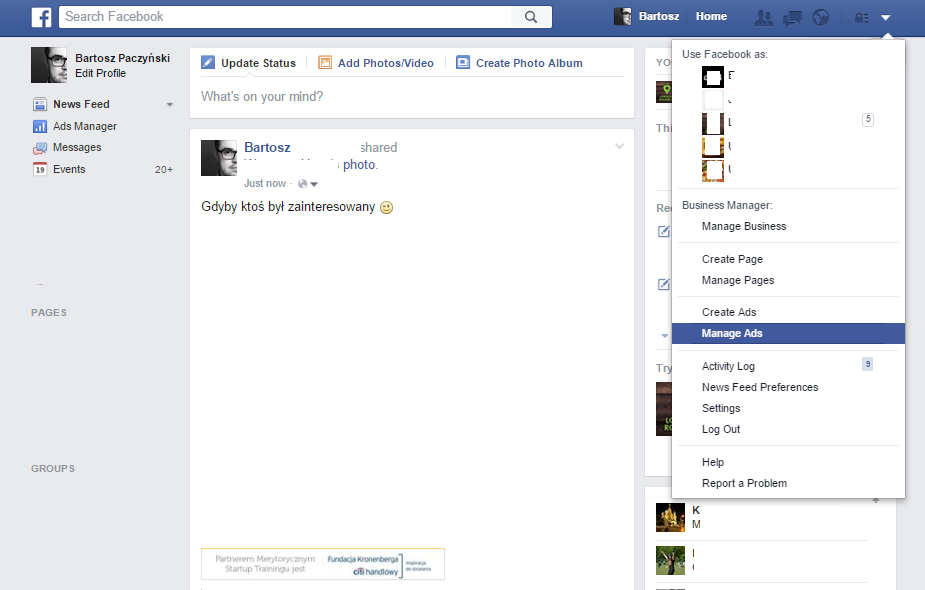Image resolution: width=925 pixels, height=590 pixels.
Task: Click the post author's profile thumbnail
Action: pos(219,158)
